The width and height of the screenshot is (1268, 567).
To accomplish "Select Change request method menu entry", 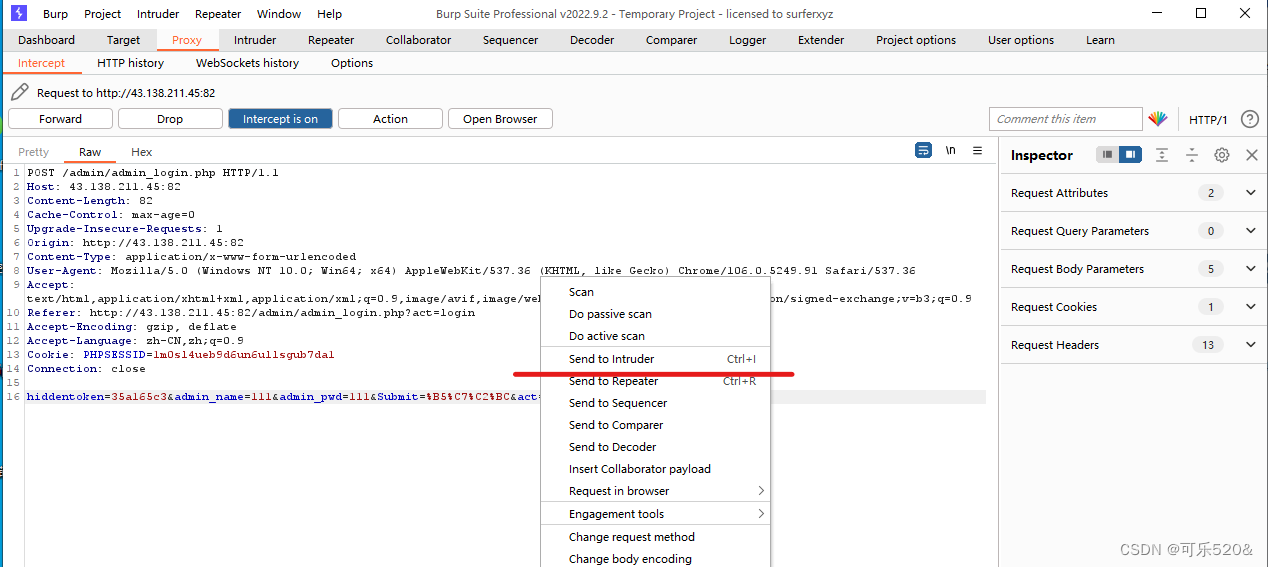I will pyautogui.click(x=655, y=537).
